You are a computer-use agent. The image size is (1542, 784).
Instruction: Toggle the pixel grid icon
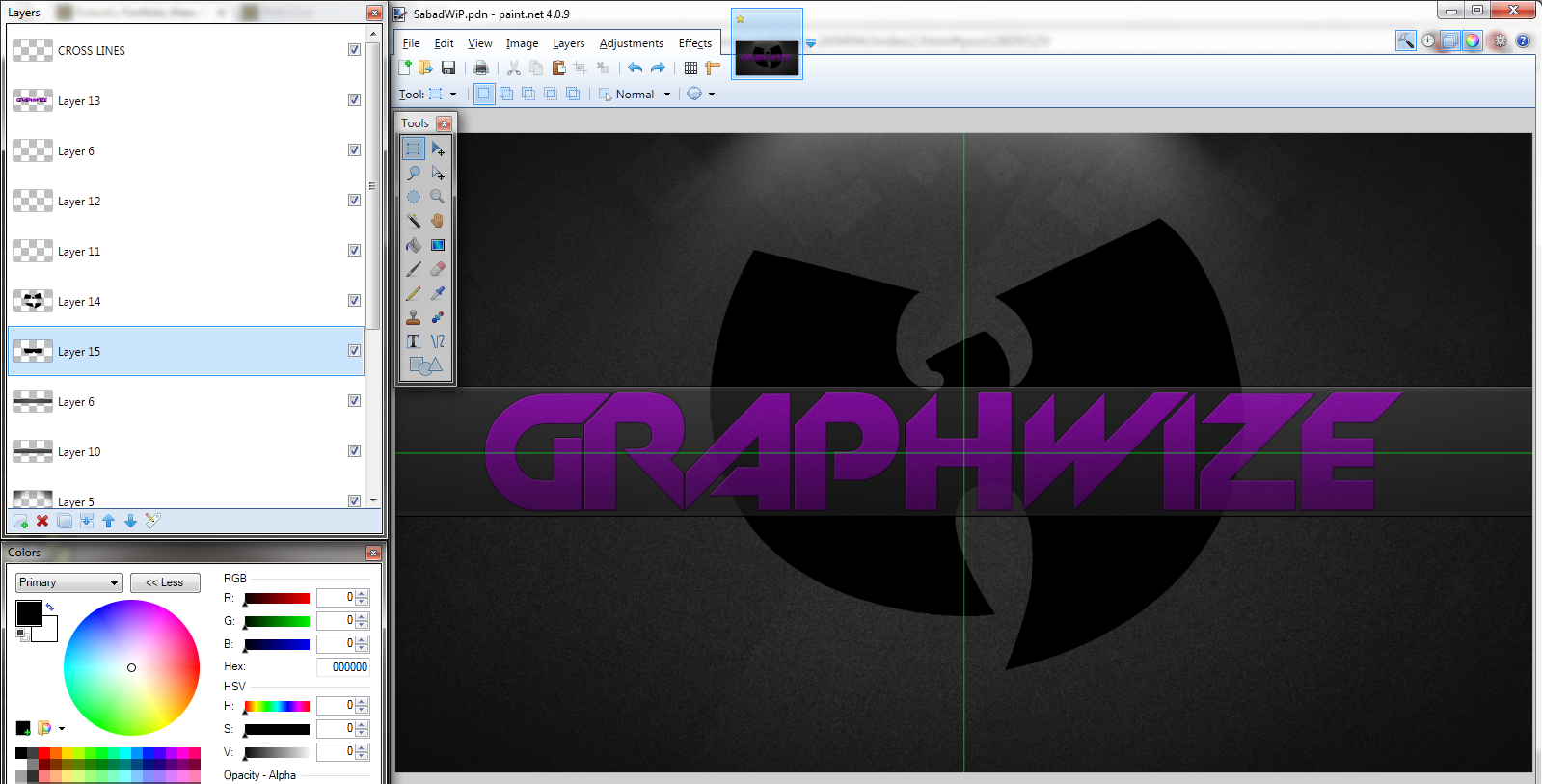pyautogui.click(x=690, y=68)
